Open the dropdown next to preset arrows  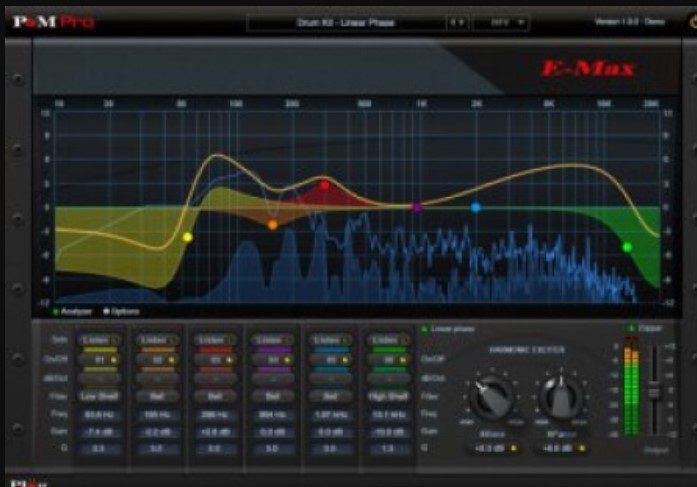(501, 22)
